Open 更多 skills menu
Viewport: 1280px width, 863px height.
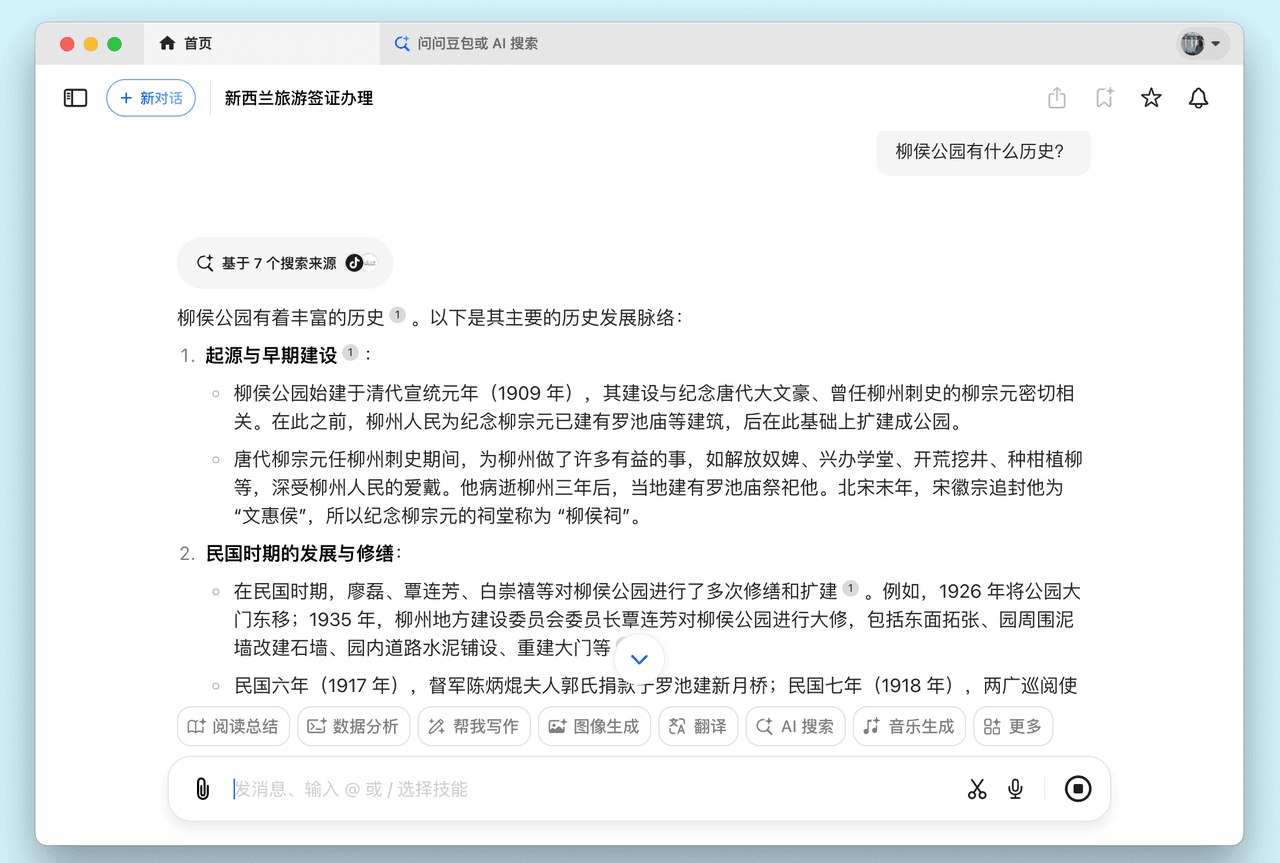coord(1013,727)
